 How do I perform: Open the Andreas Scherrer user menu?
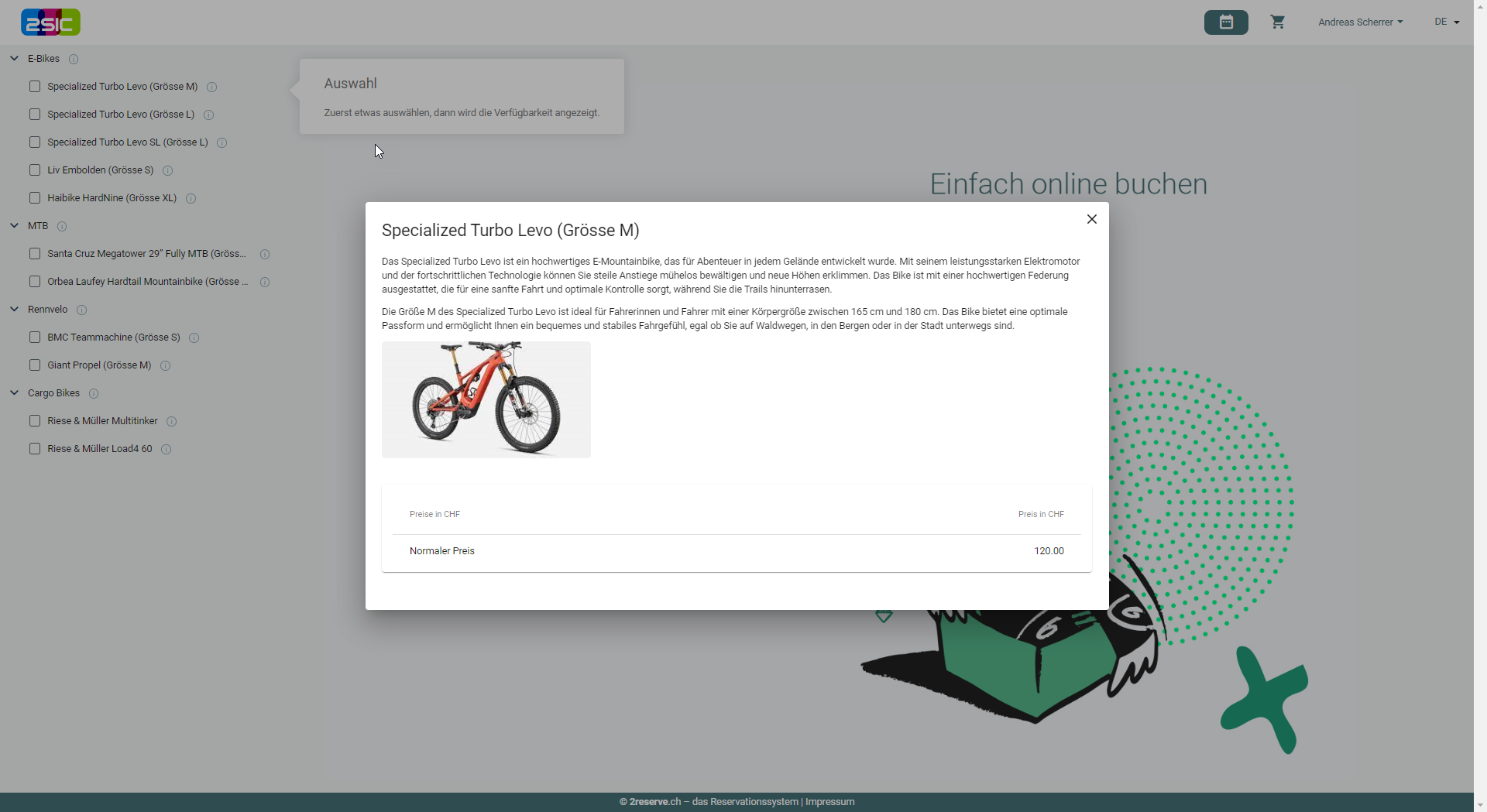pos(1360,22)
